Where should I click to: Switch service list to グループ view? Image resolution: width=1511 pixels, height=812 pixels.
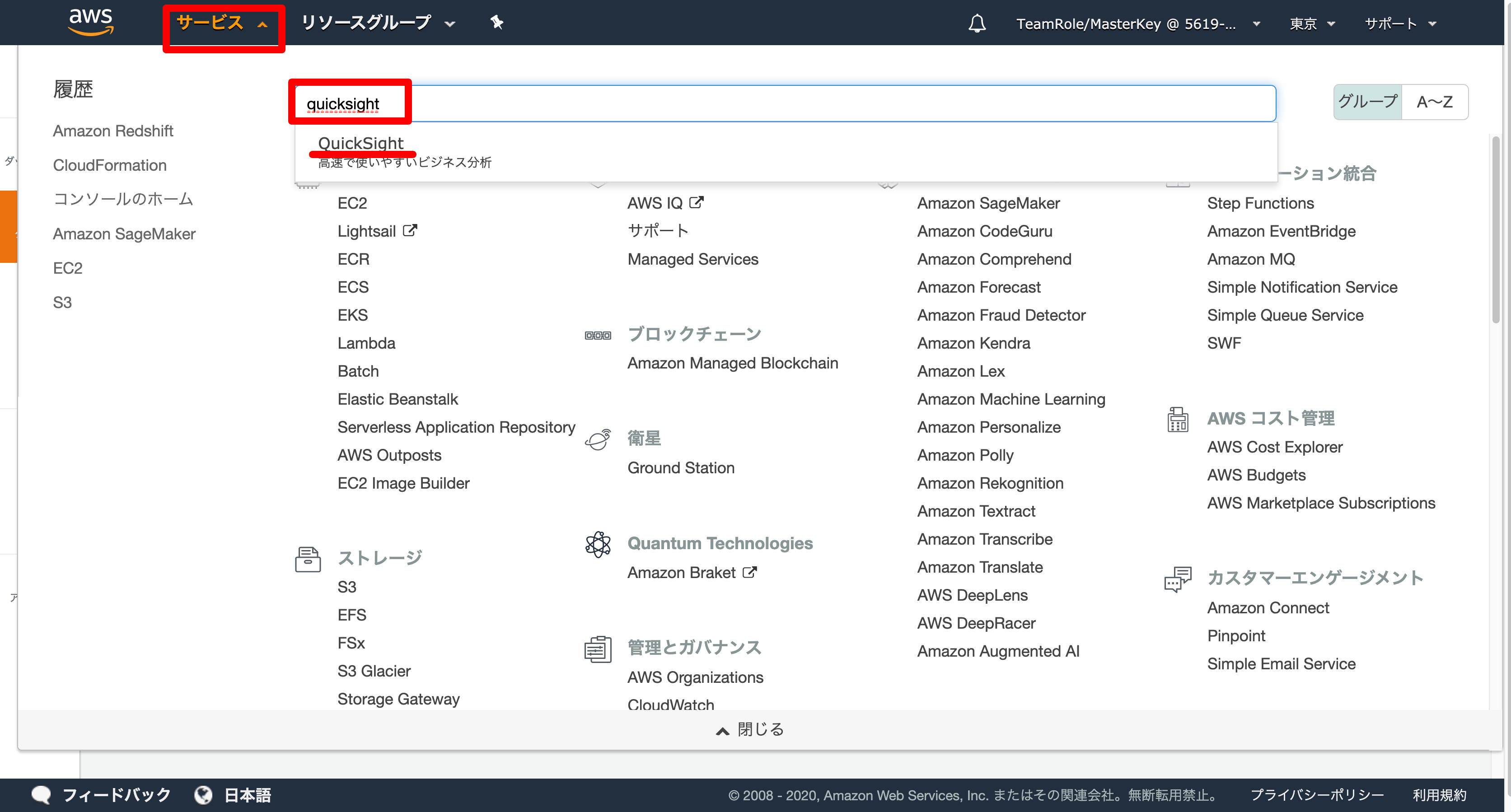[1367, 102]
